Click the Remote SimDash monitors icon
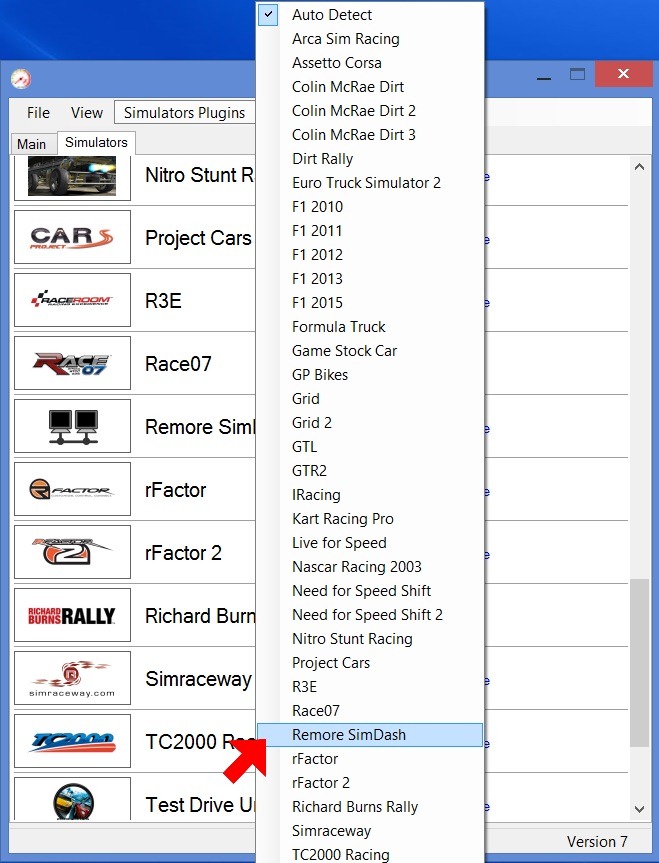This screenshot has width=659, height=863. coord(72,426)
